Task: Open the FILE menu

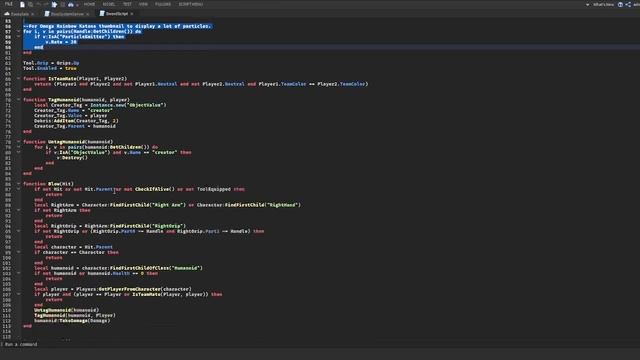Action: pos(9,4)
